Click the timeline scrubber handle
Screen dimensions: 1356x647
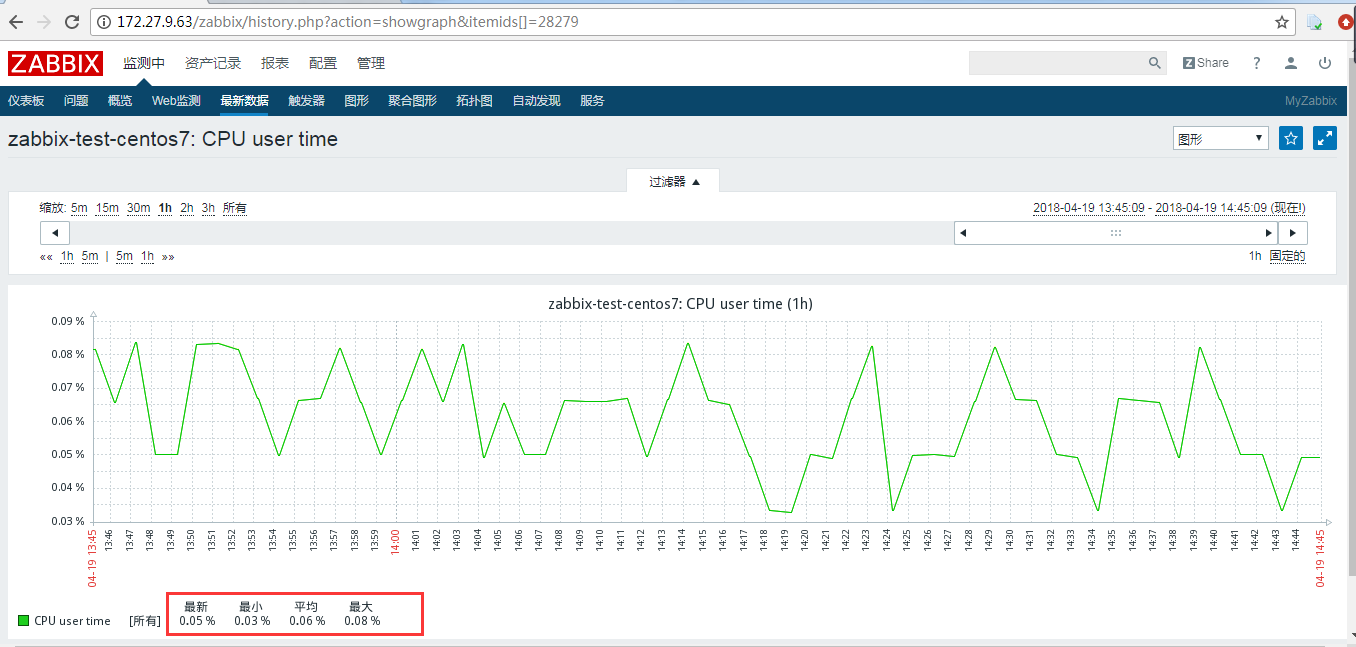coord(1115,232)
